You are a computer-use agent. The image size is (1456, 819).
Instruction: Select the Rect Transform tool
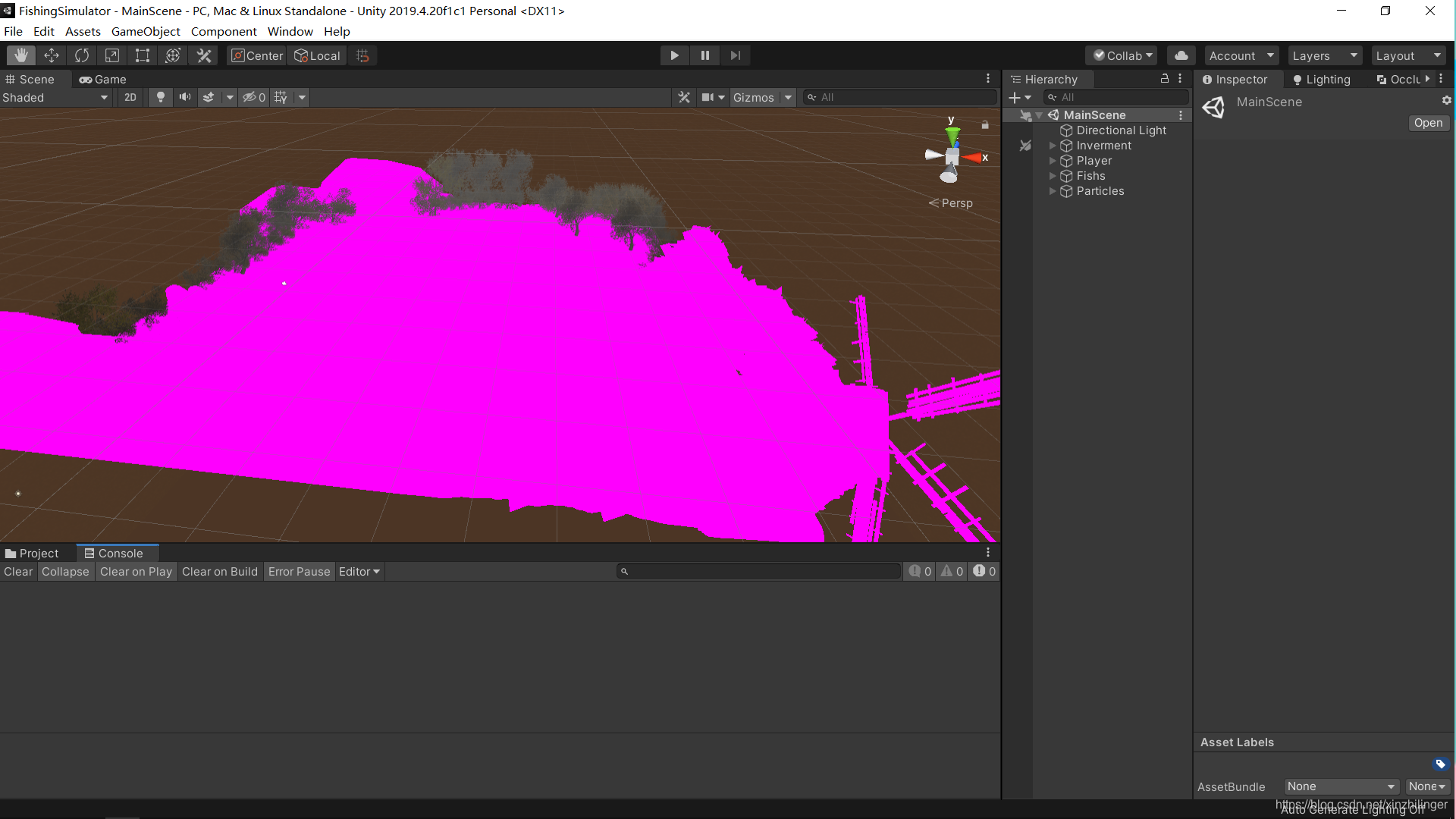click(143, 55)
